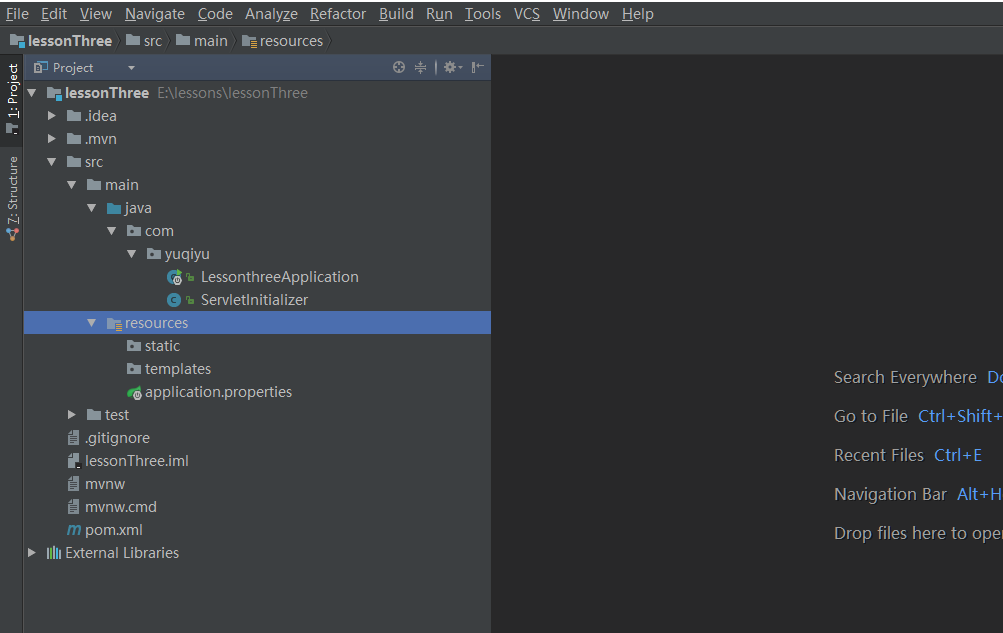Viewport: 1003px width, 633px height.
Task: Collapse the yuqiyu package
Action: (x=131, y=254)
